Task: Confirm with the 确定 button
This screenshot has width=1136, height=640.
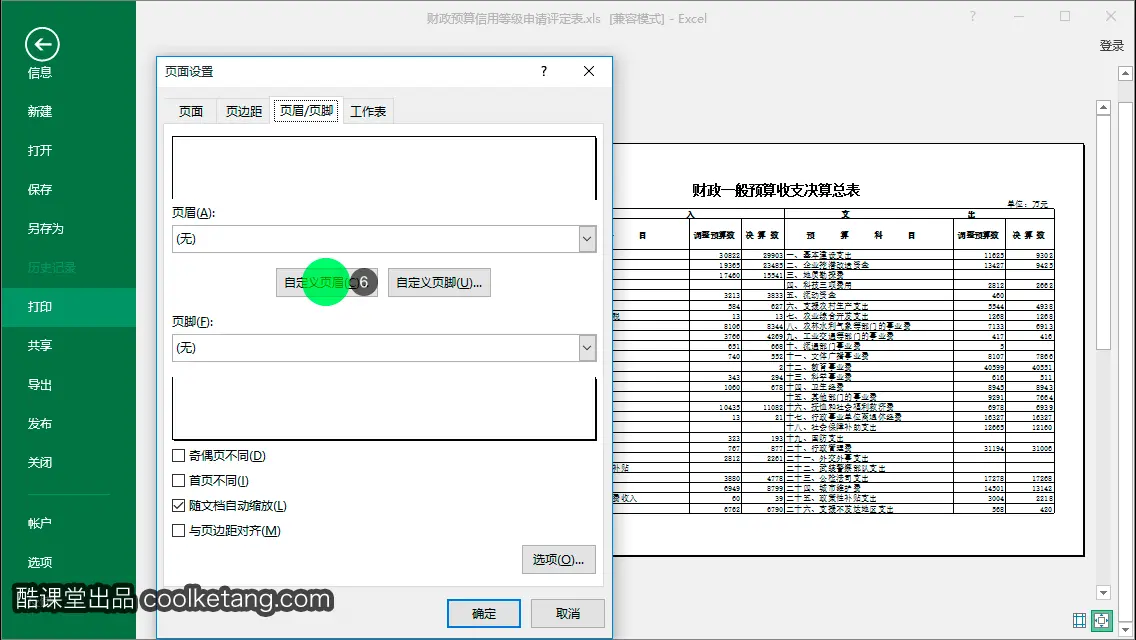Action: coord(484,614)
